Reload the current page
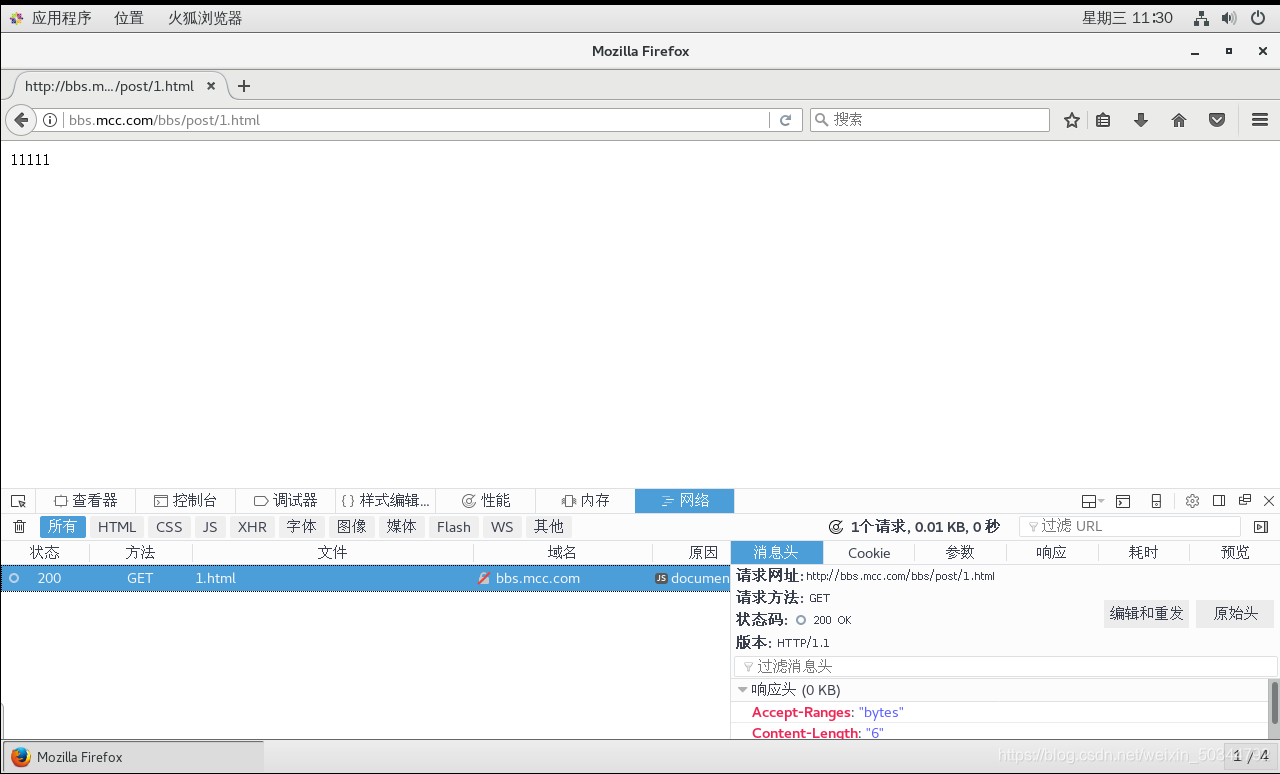1280x774 pixels. click(x=785, y=120)
